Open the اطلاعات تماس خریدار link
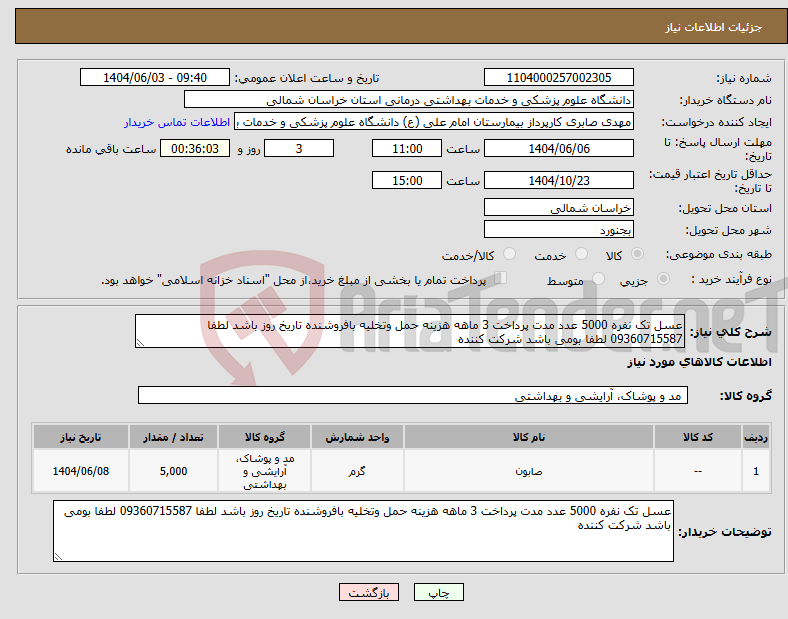Viewport: 788px width, 619px height. [177, 122]
